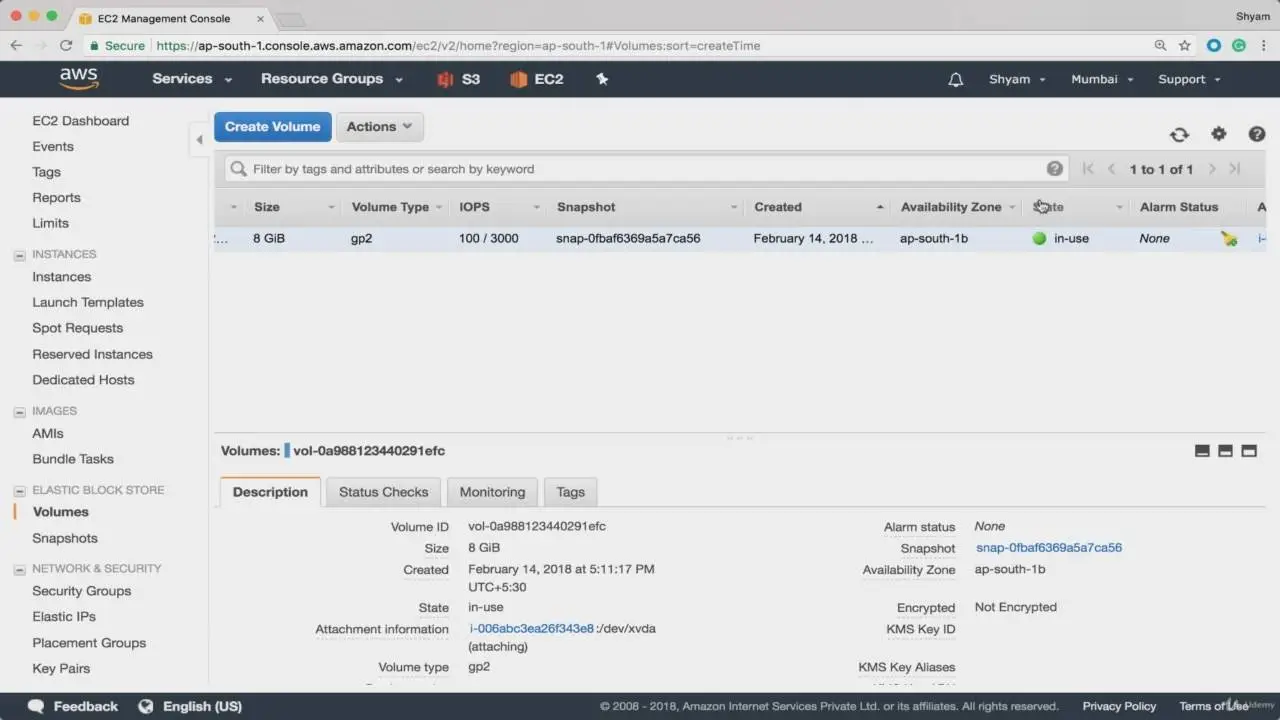Open the Shyam account dropdown
Viewport: 1280px width, 720px height.
pos(1017,79)
